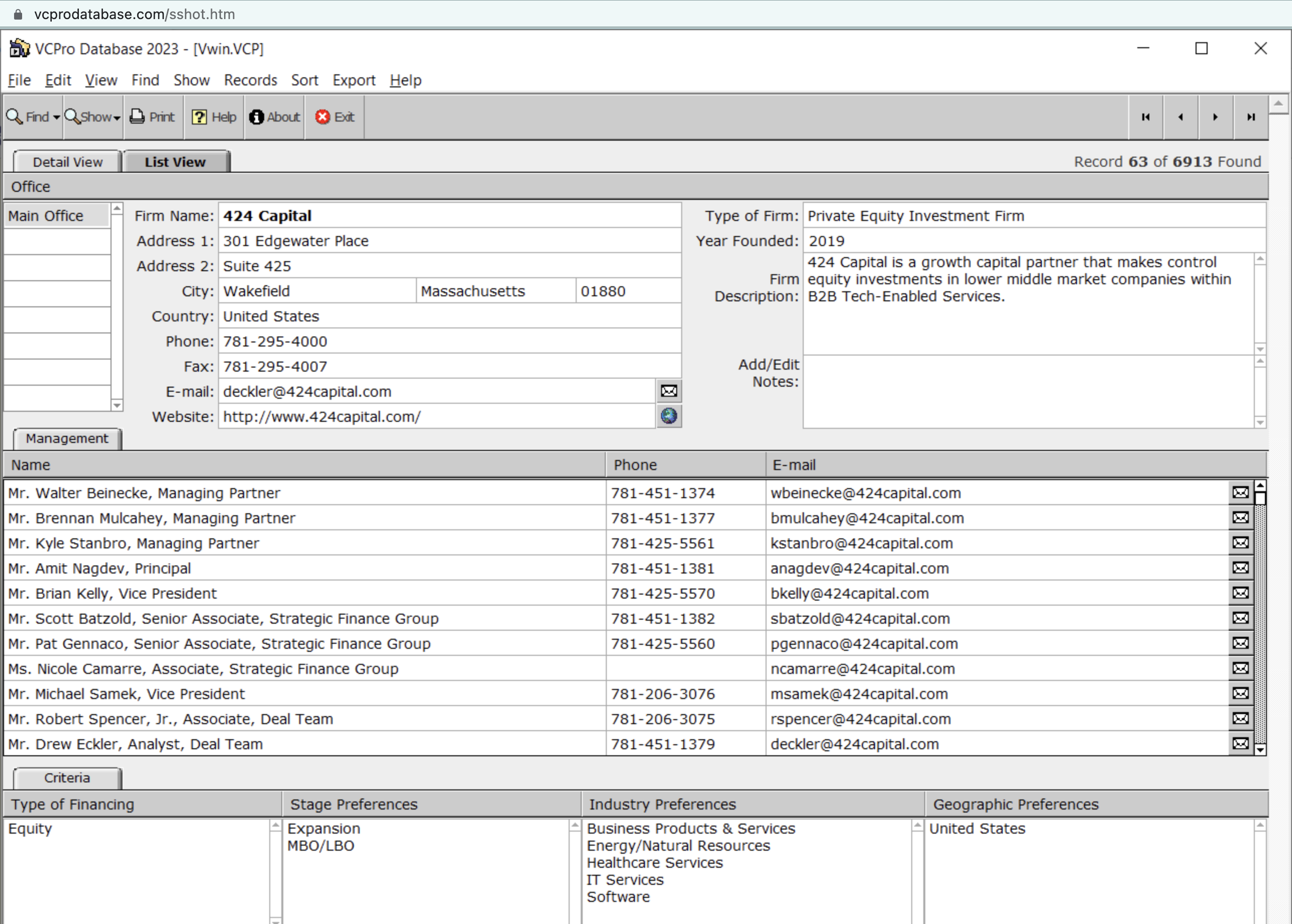The image size is (1292, 924).
Task: Select the Management tab
Action: pos(67,439)
